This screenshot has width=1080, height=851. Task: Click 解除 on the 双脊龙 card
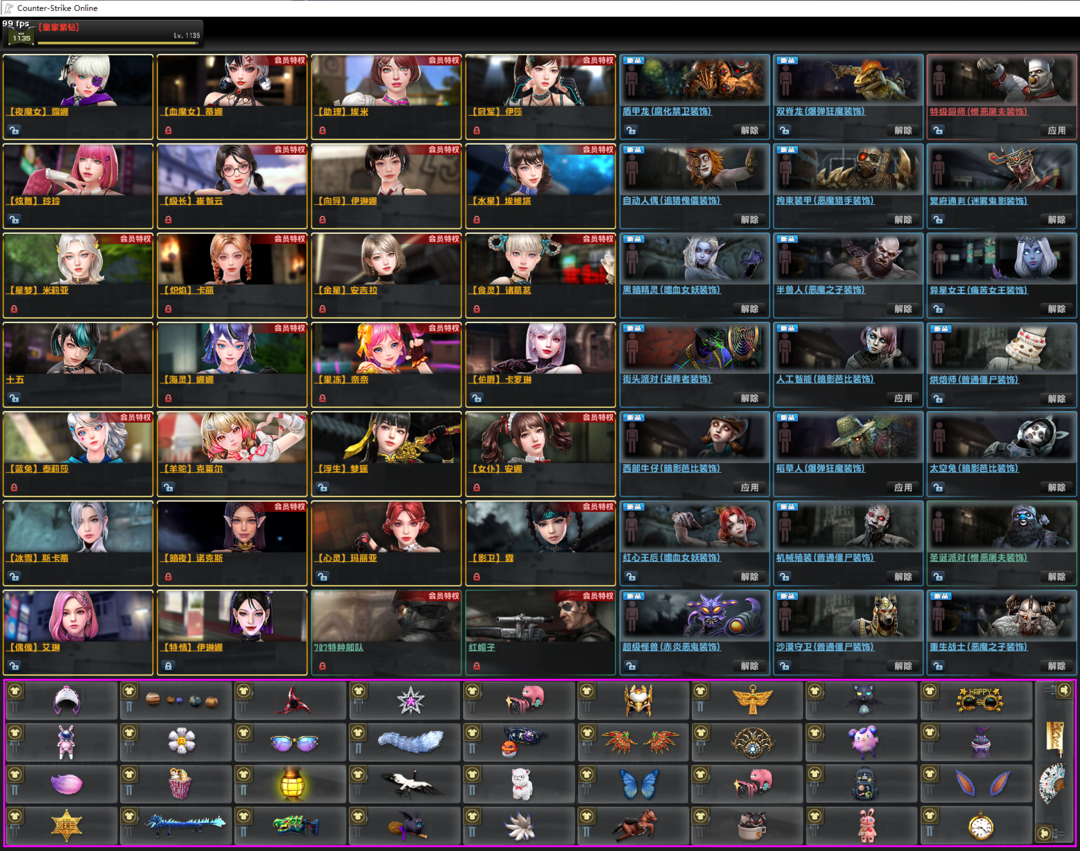pyautogui.click(x=903, y=131)
